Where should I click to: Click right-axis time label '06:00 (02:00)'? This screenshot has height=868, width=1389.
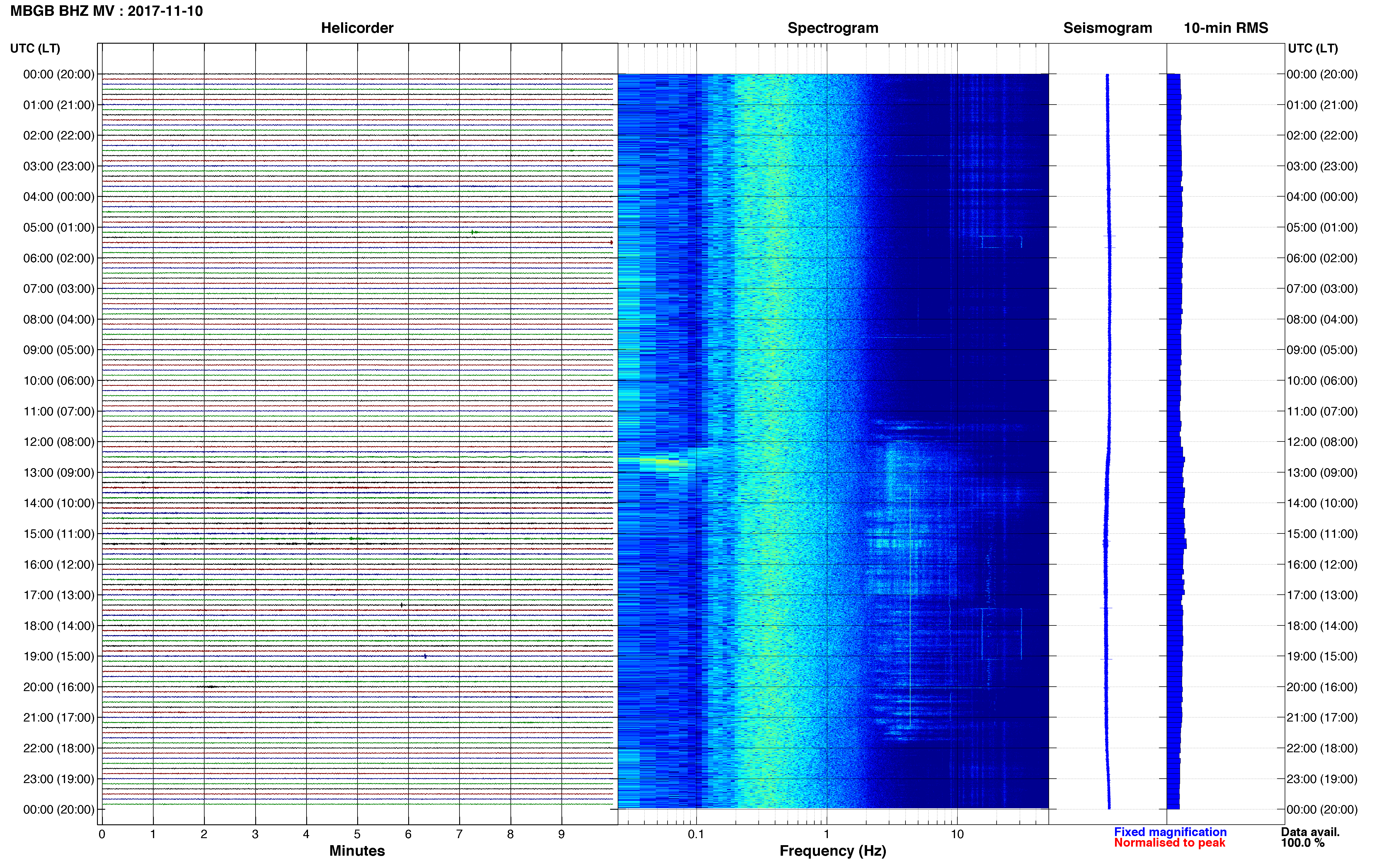[x=1322, y=258]
